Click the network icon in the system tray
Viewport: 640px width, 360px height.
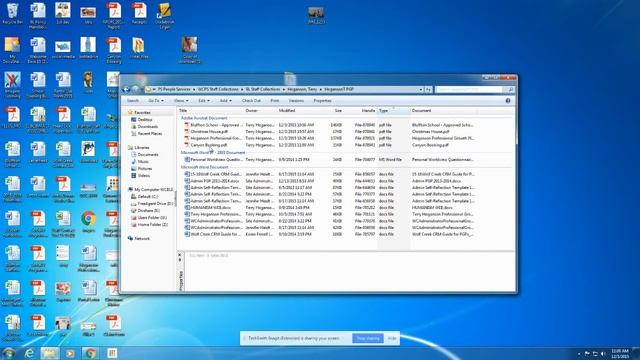click(595, 353)
